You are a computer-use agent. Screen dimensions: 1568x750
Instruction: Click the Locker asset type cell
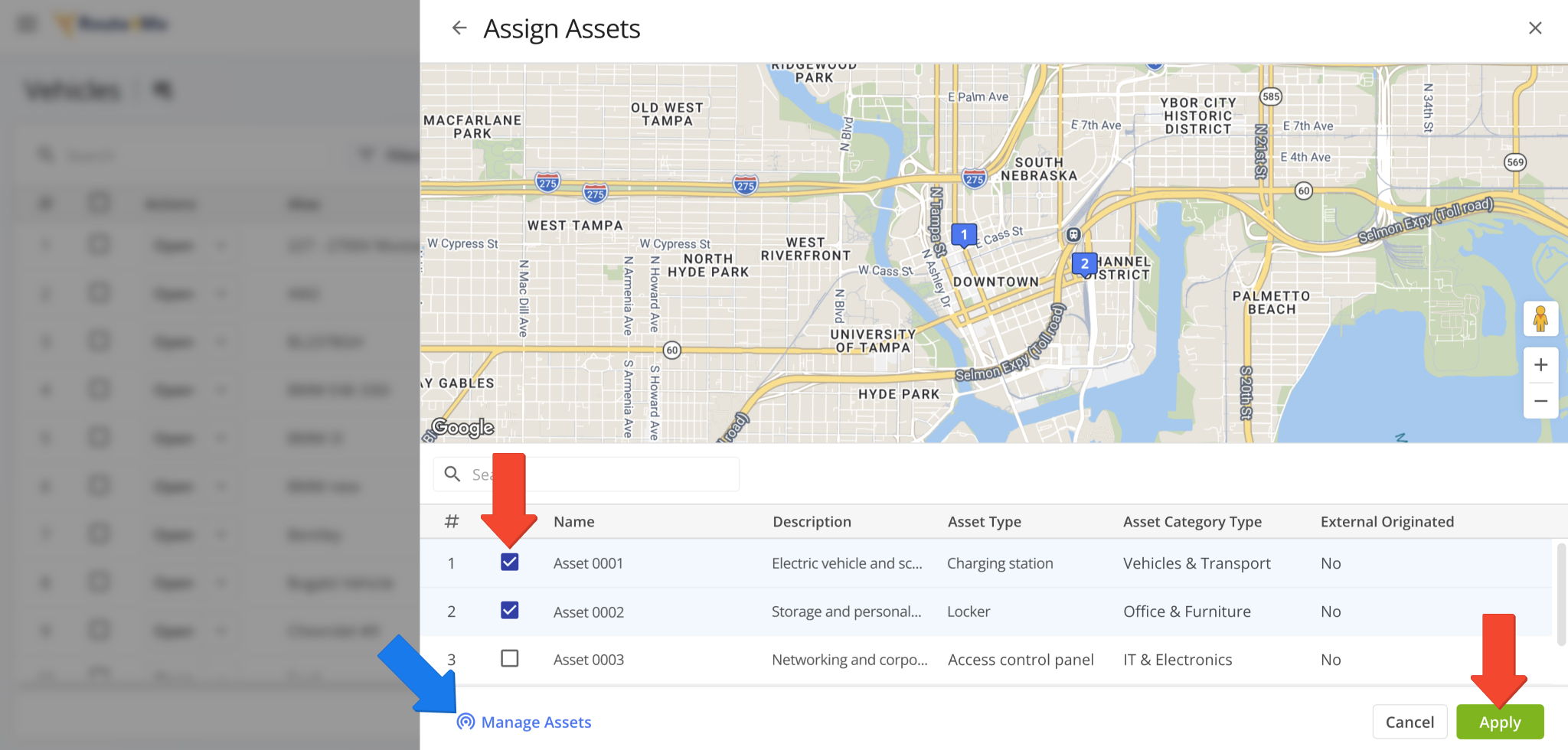coord(969,611)
